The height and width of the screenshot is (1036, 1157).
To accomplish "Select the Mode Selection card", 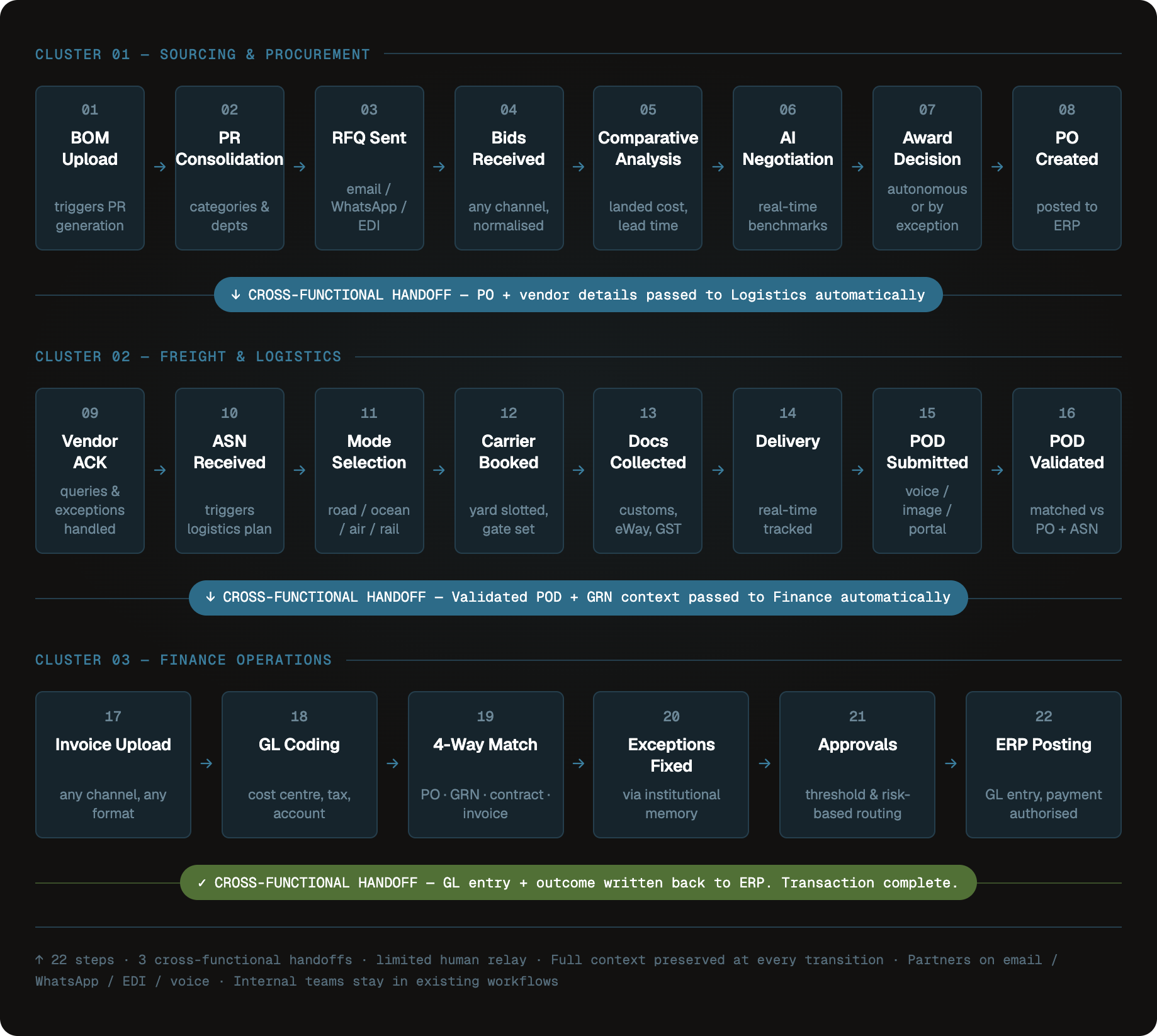I will point(370,471).
